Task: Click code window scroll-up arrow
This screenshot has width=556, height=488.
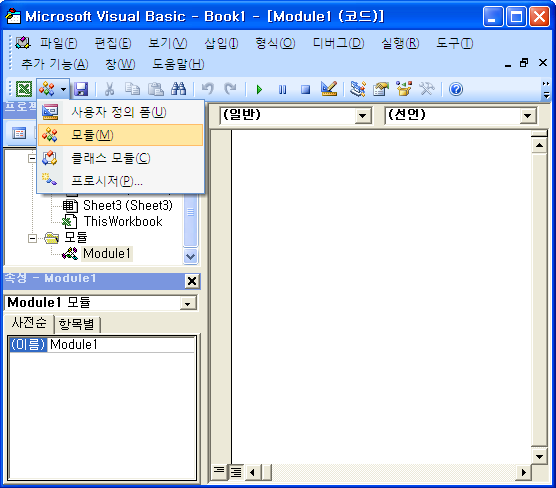Action: point(539,145)
